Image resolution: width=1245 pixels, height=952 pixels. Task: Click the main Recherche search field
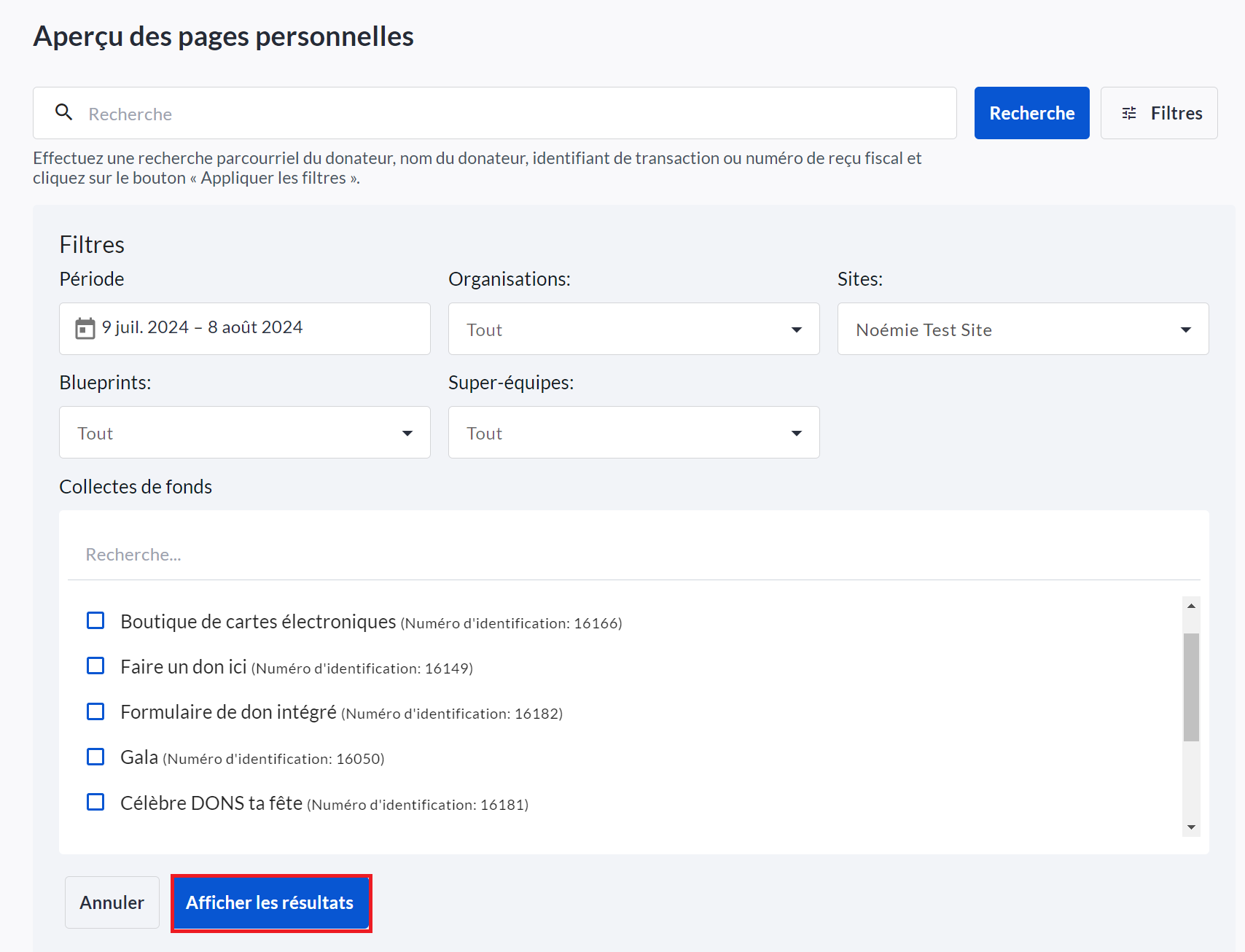[510, 114]
